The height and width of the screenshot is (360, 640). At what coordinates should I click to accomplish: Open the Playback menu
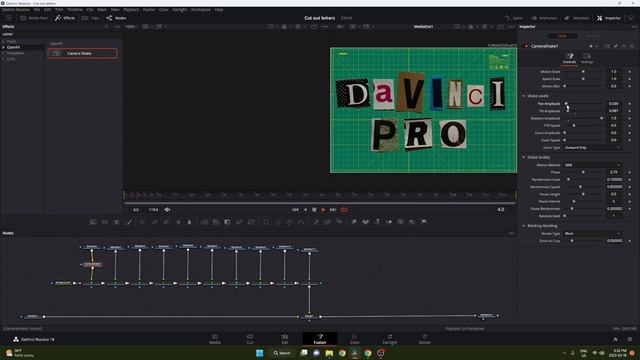(x=131, y=9)
